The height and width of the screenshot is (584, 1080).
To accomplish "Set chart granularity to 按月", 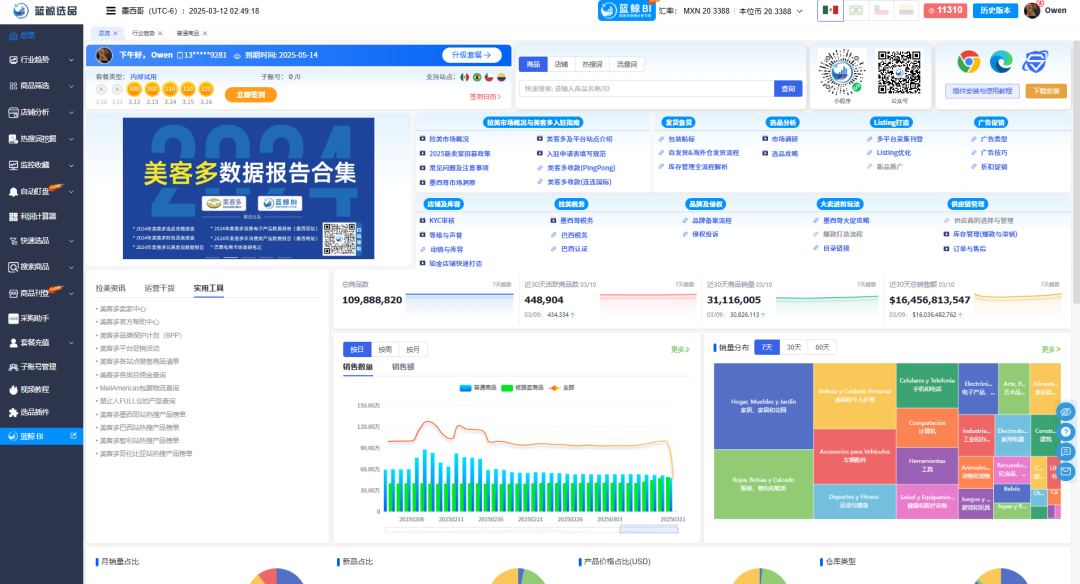I will [413, 350].
